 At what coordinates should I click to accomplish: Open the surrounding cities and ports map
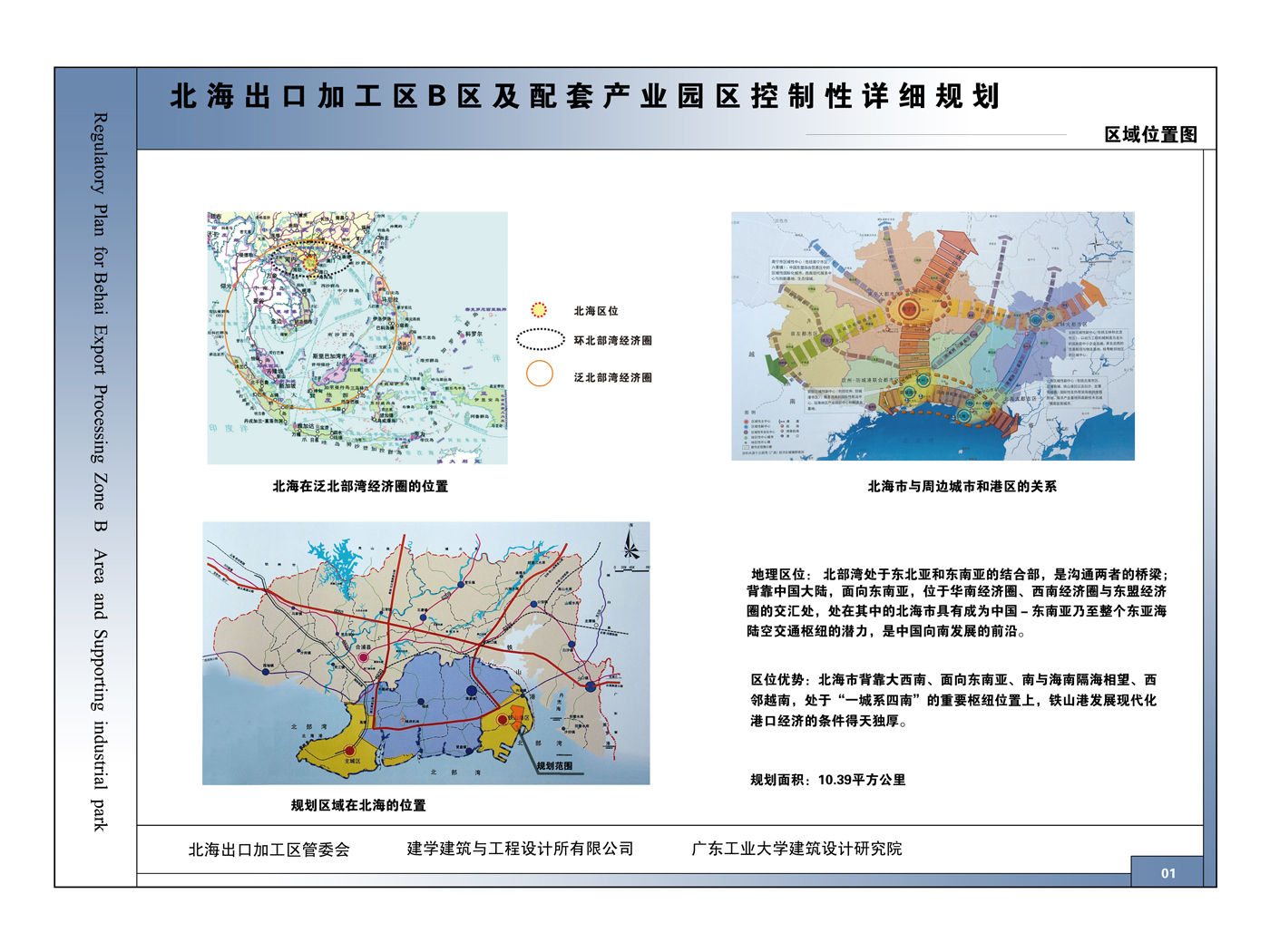(933, 336)
